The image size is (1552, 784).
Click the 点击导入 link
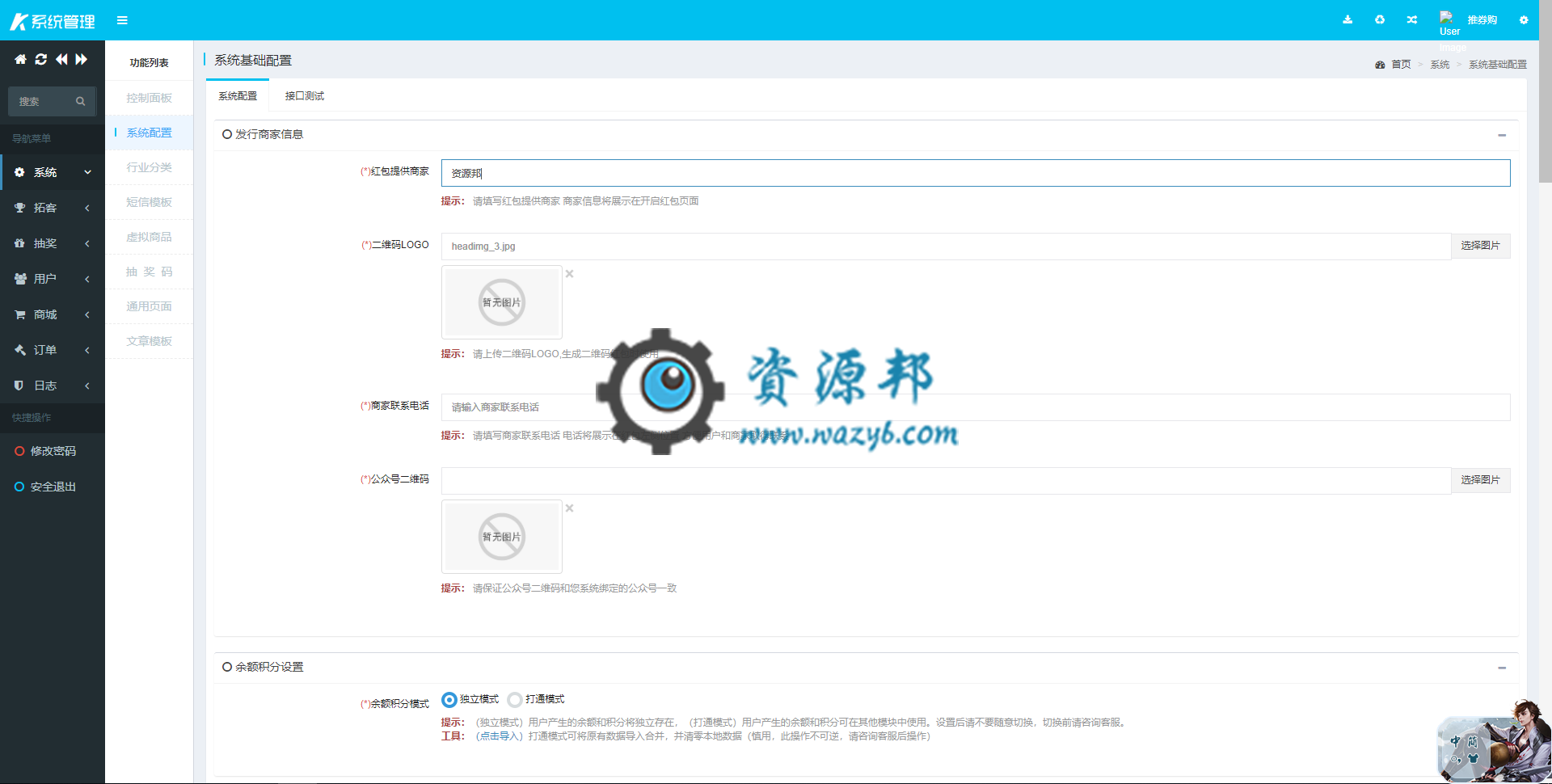500,736
